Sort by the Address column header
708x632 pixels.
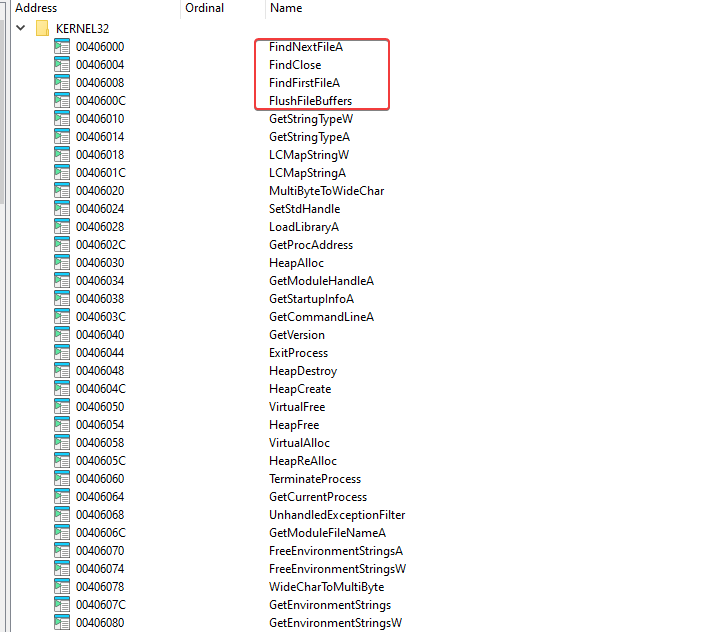click(x=36, y=8)
